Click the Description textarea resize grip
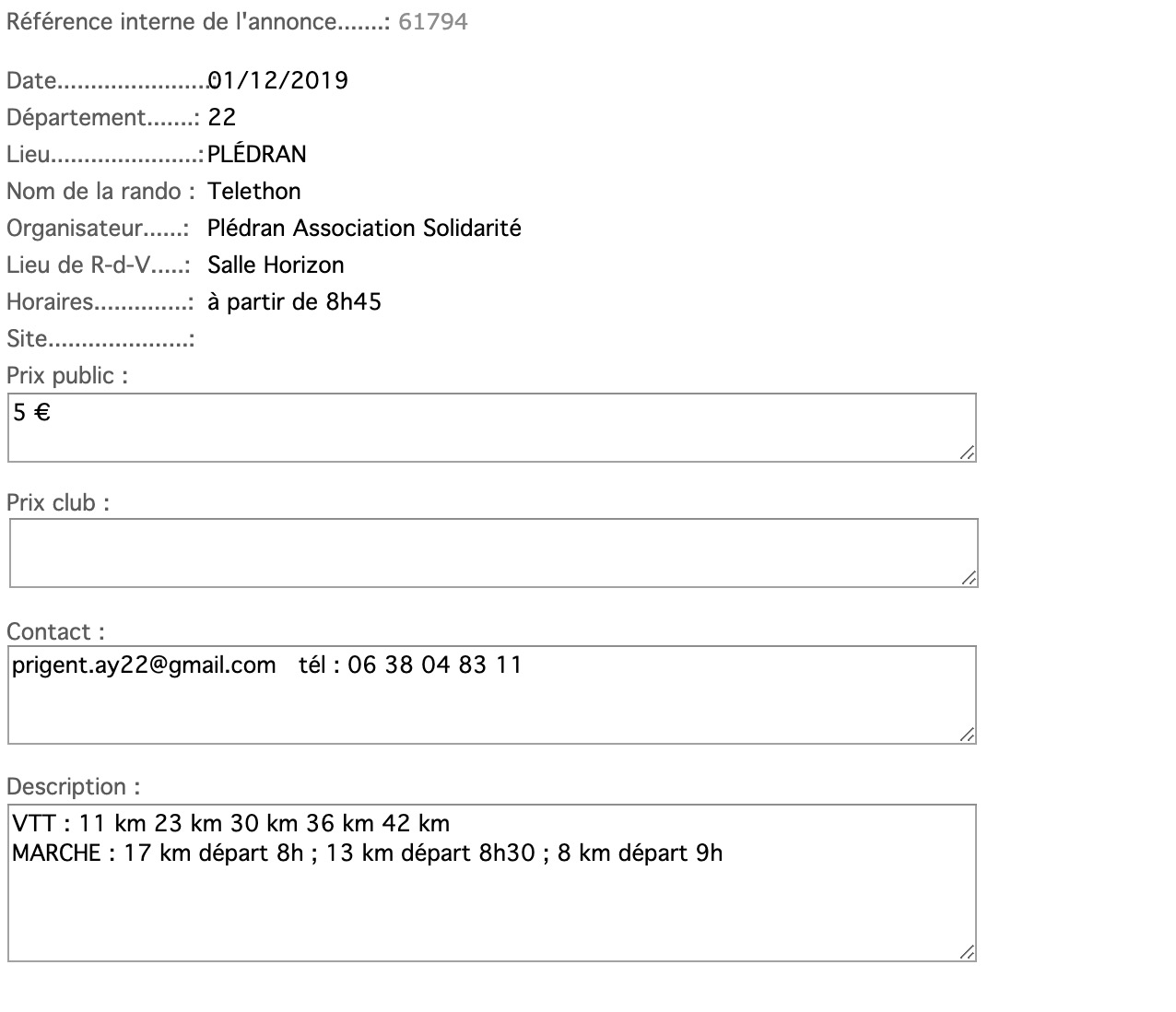The height and width of the screenshot is (1012, 1176). click(x=967, y=952)
